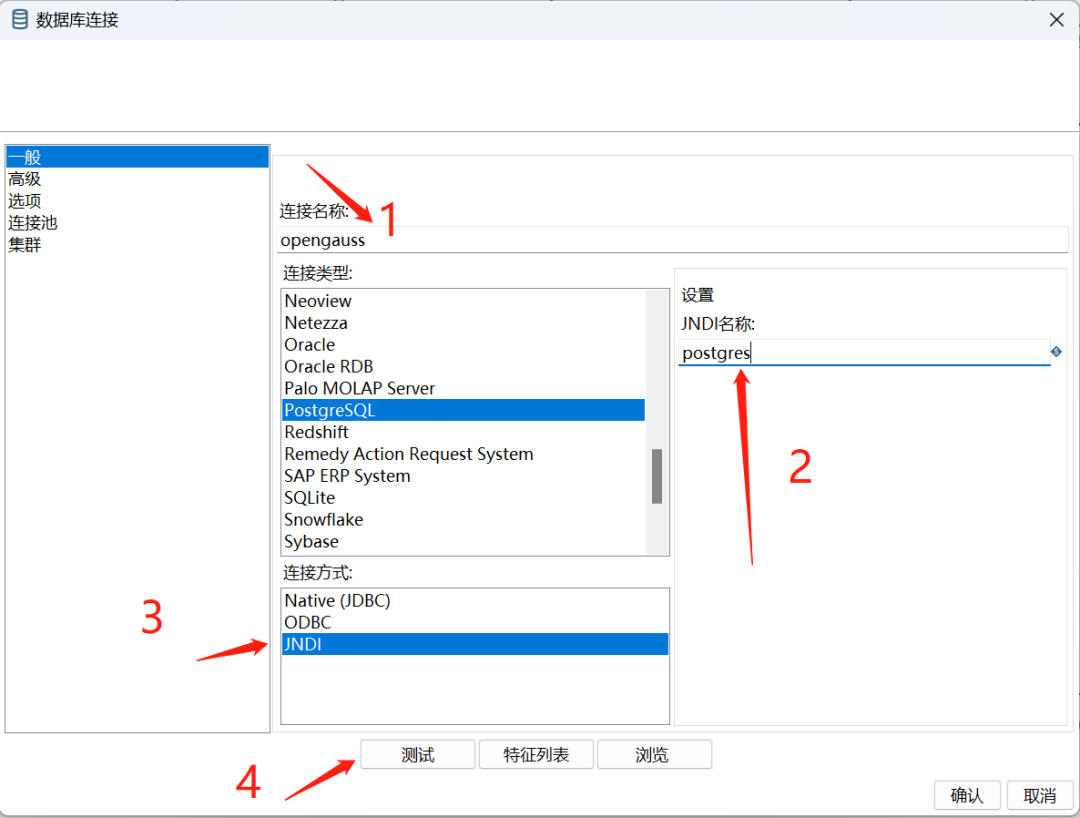This screenshot has height=818, width=1080.
Task: Confirm the dialog with 确认 button
Action: (x=966, y=795)
